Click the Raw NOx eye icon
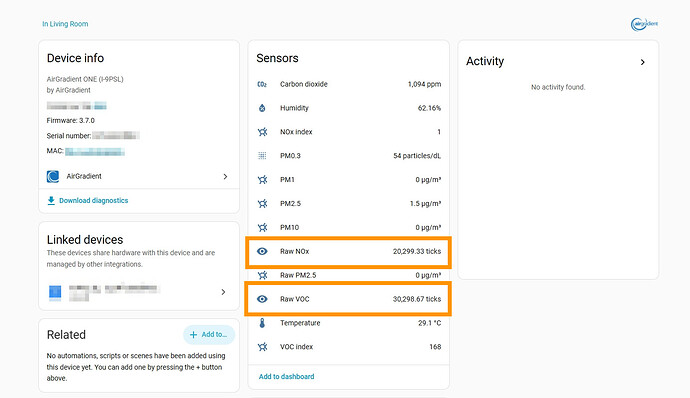The width and height of the screenshot is (690, 398). click(262, 251)
